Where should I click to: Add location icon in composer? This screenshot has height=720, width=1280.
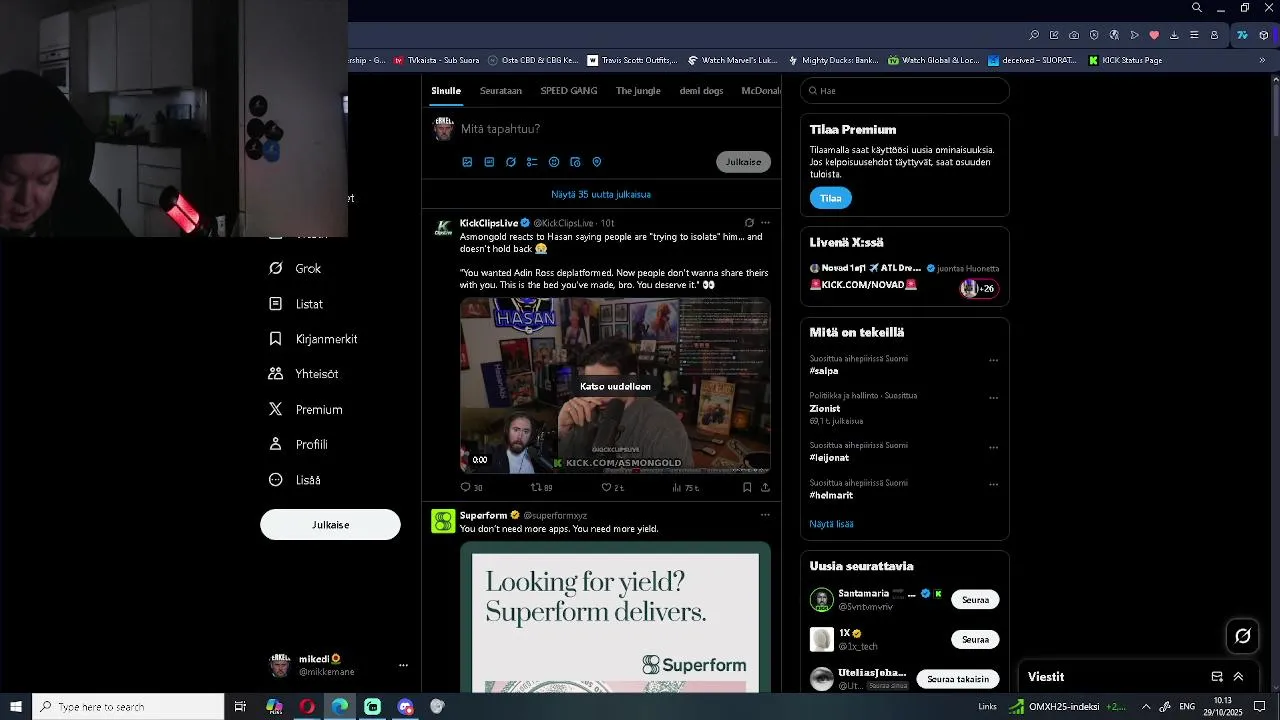coord(597,162)
